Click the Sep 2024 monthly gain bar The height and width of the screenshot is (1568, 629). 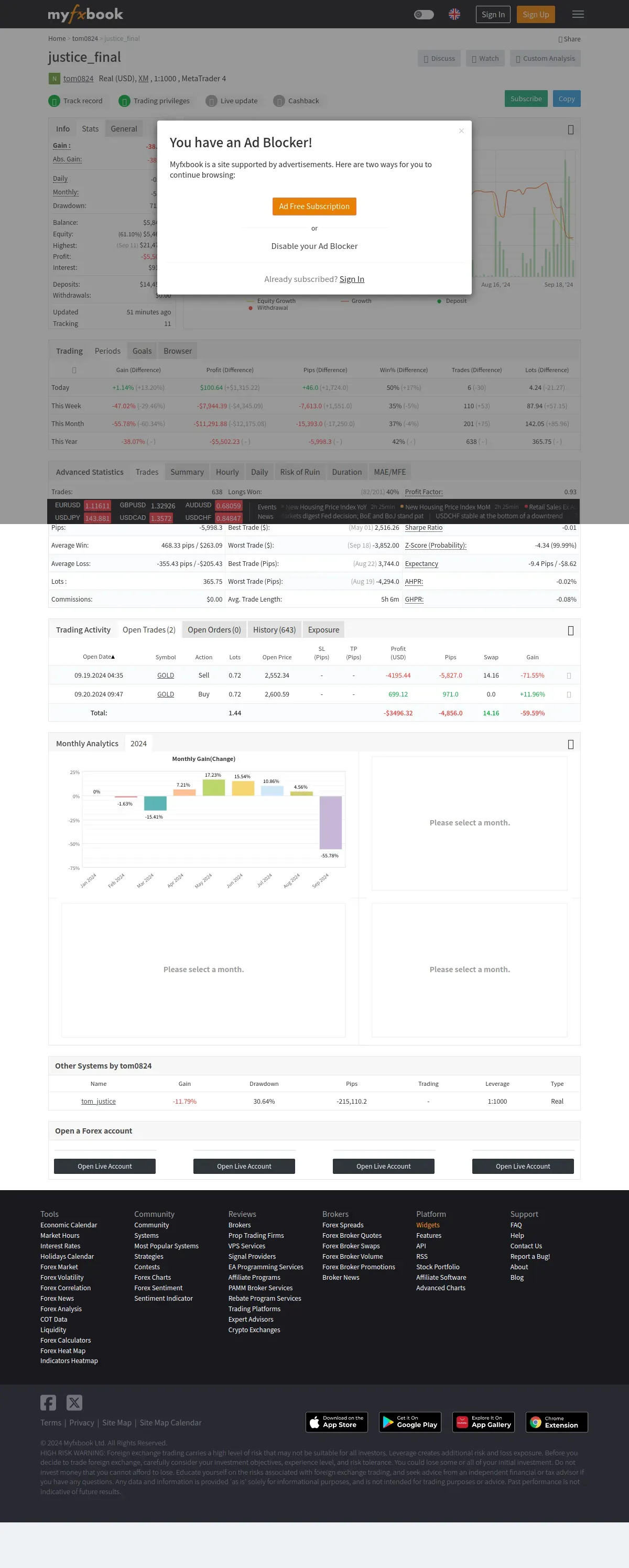click(x=331, y=822)
